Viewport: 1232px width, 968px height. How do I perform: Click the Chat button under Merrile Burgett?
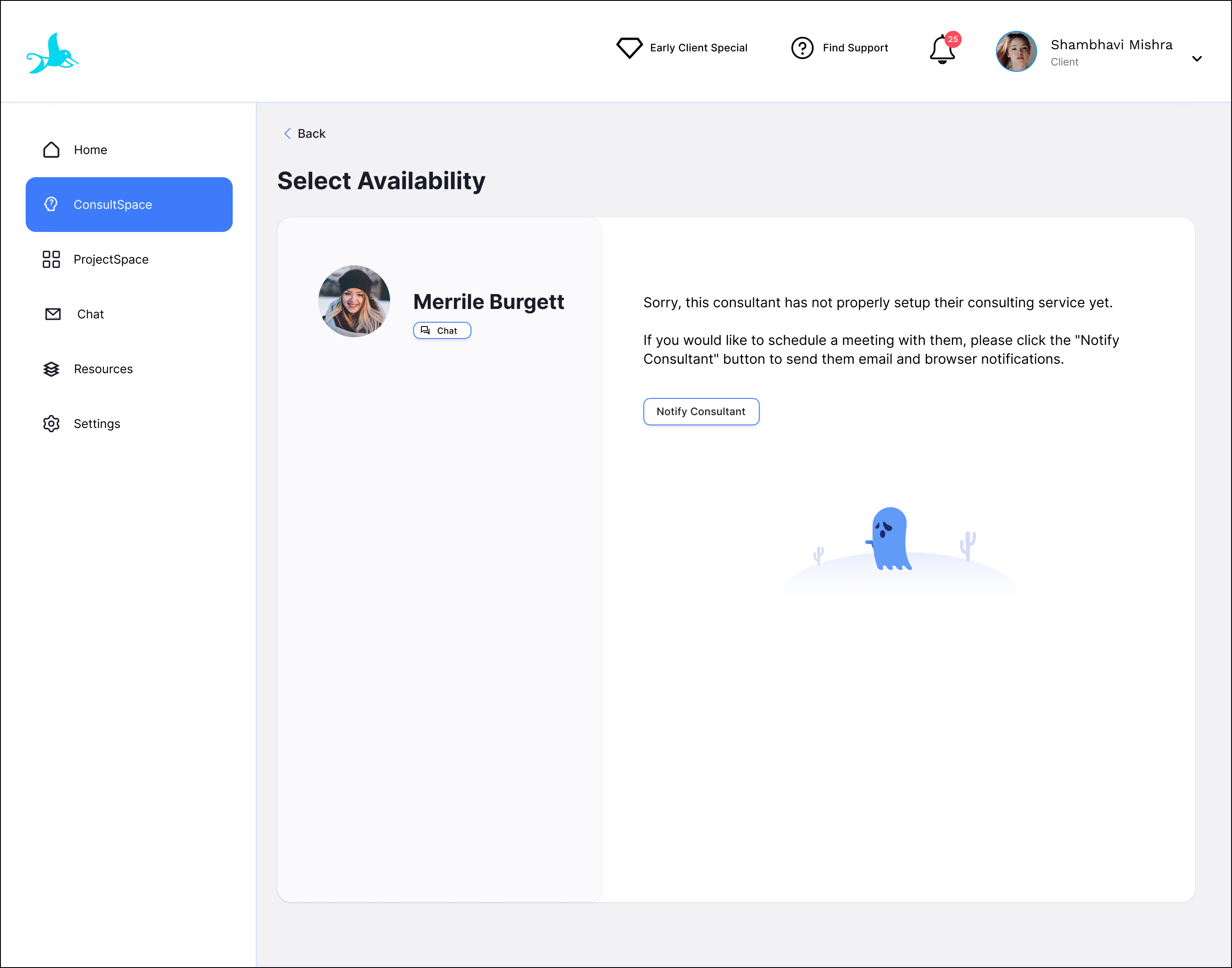442,330
